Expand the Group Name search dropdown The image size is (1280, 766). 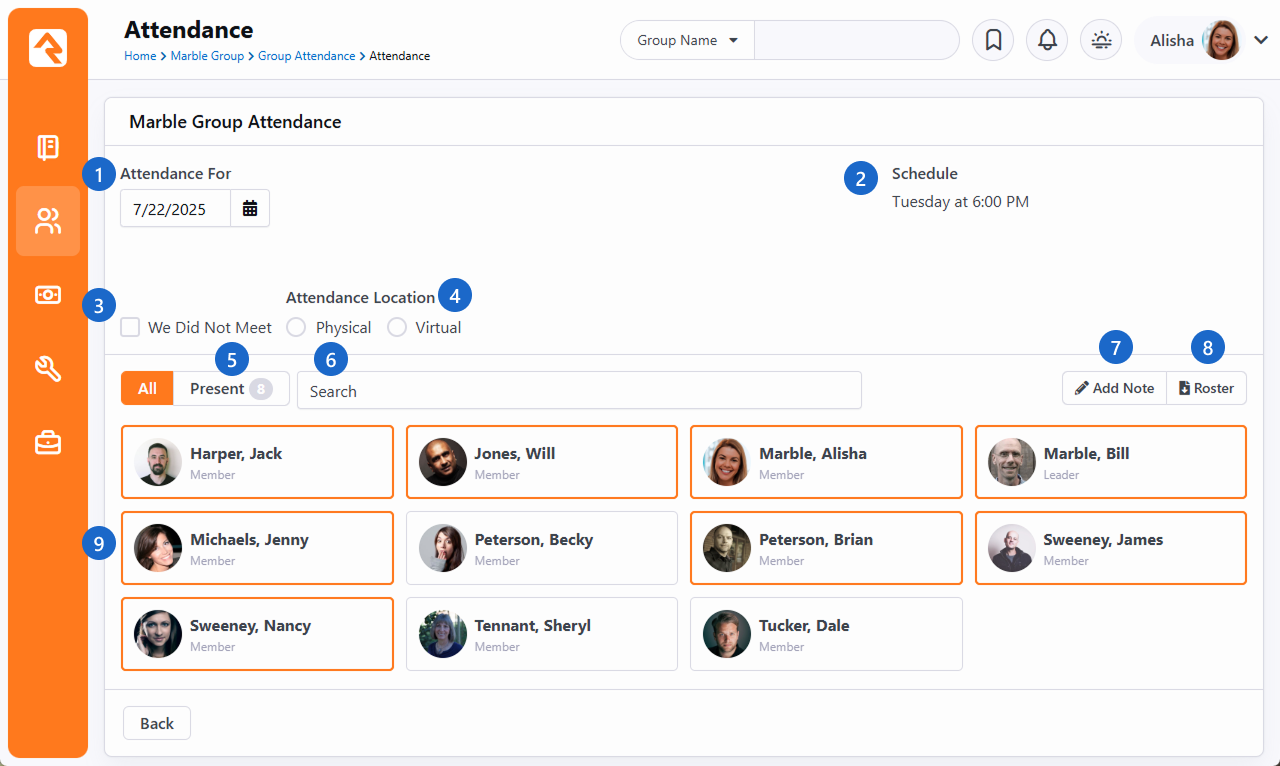[688, 41]
